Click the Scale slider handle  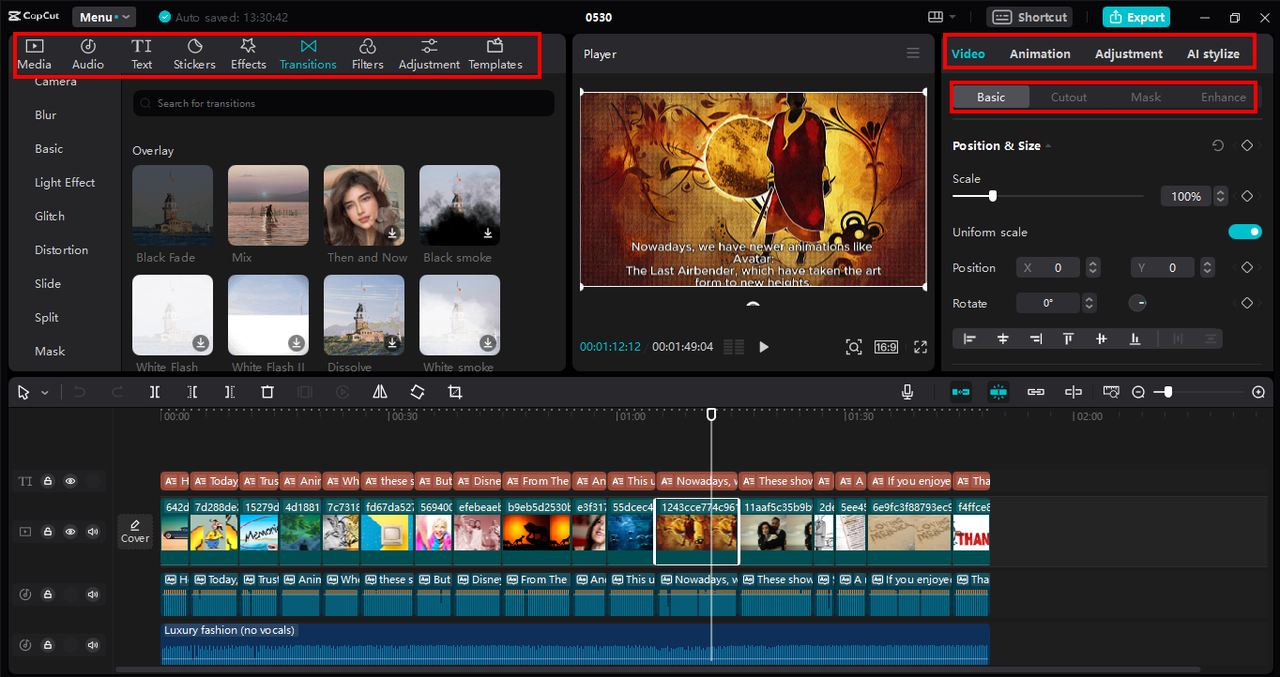pos(992,197)
